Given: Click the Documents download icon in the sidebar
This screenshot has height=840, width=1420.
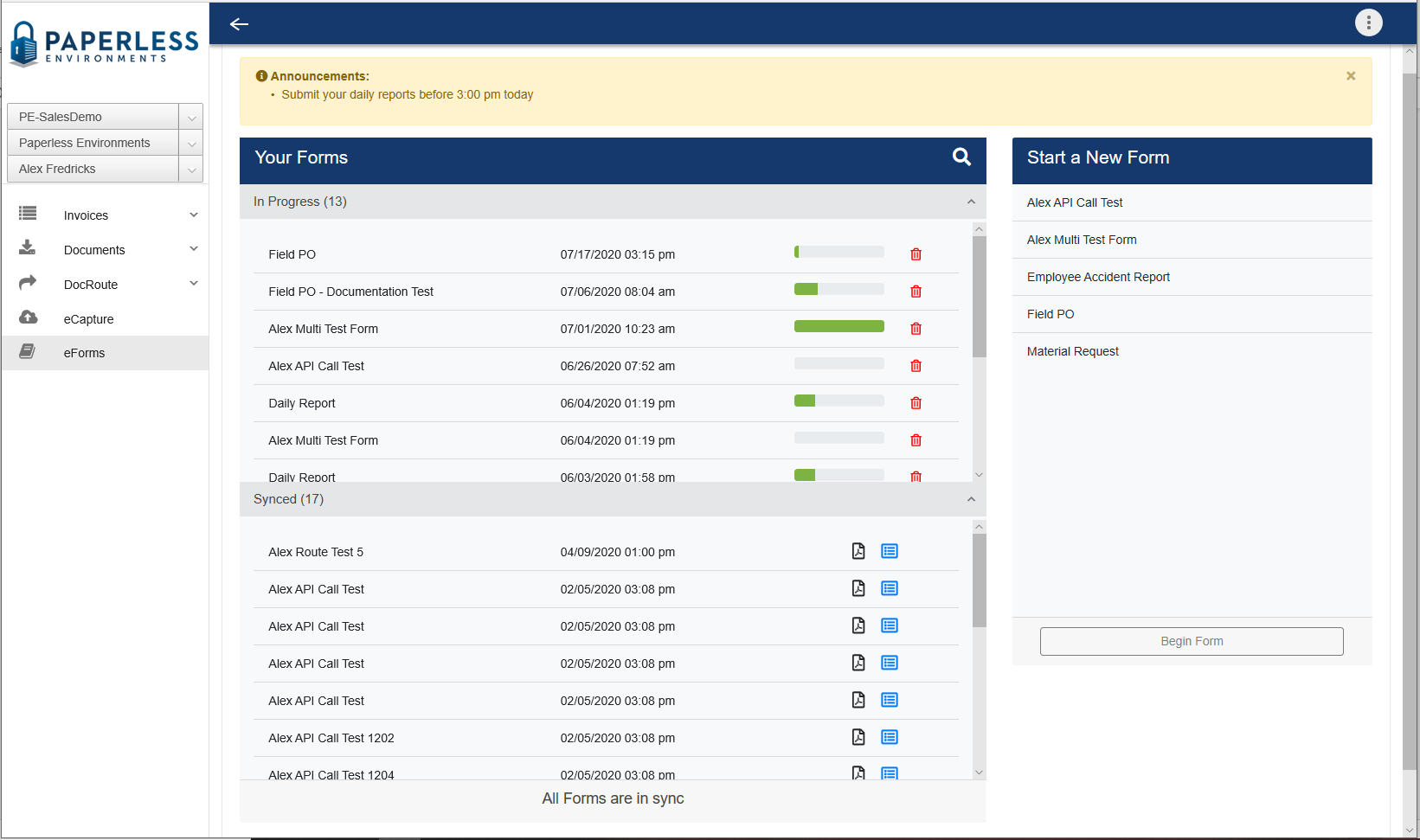Looking at the screenshot, I should 28,247.
